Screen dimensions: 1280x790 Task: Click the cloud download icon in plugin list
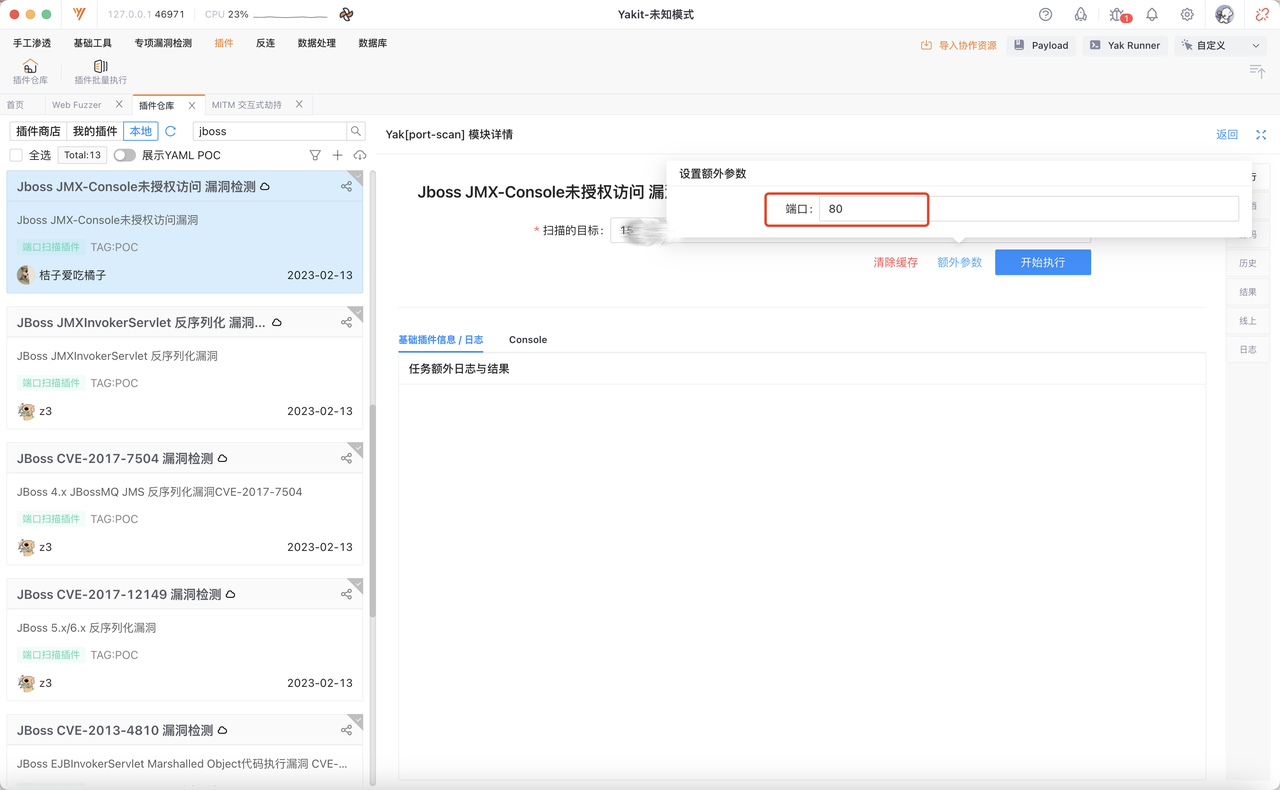click(360, 155)
